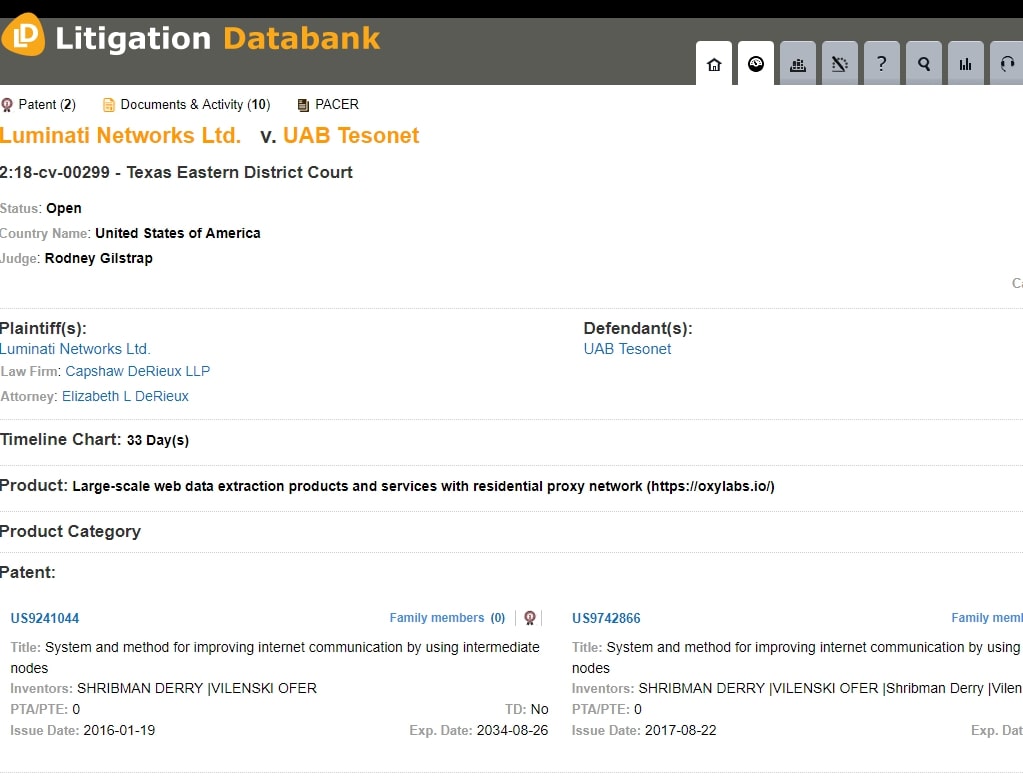Viewport: 1023px width, 779px height.
Task: Click the TD: No value
Action: (x=540, y=709)
